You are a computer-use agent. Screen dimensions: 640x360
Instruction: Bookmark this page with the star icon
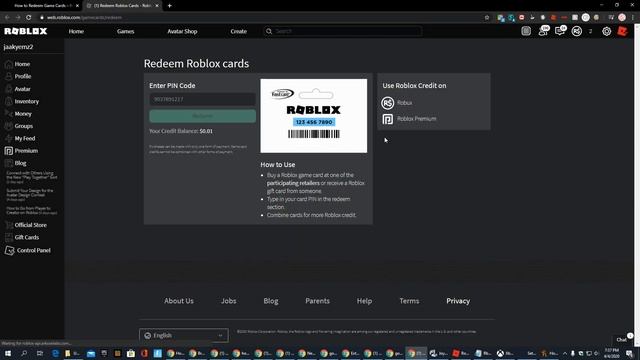click(x=487, y=18)
